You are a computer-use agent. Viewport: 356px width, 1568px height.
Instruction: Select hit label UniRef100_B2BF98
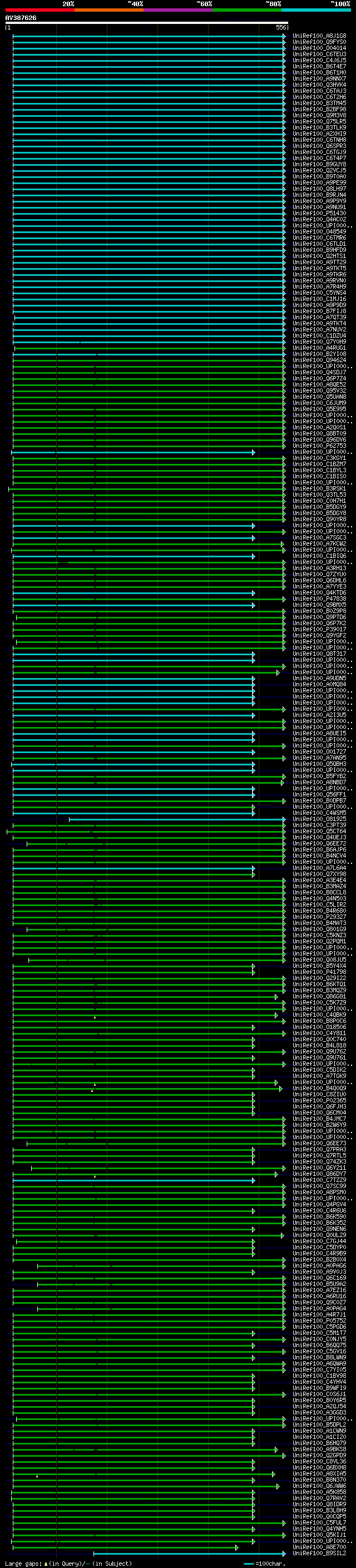[x=319, y=109]
